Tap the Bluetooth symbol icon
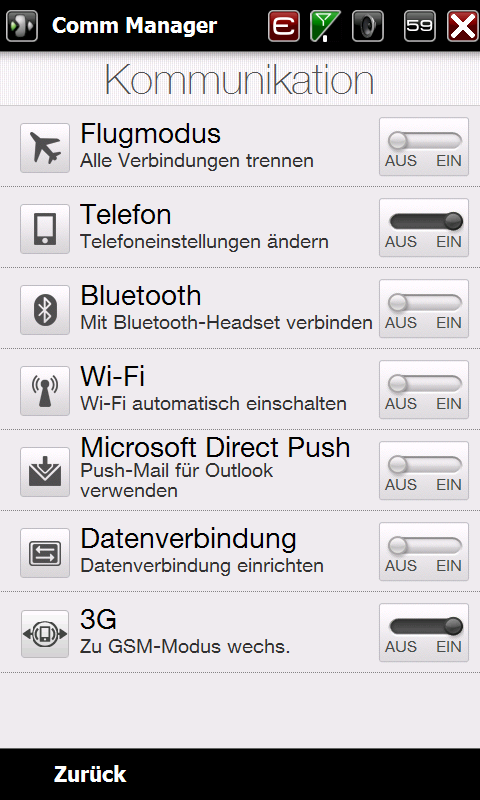Screen dimensions: 480x800 pos(45,310)
